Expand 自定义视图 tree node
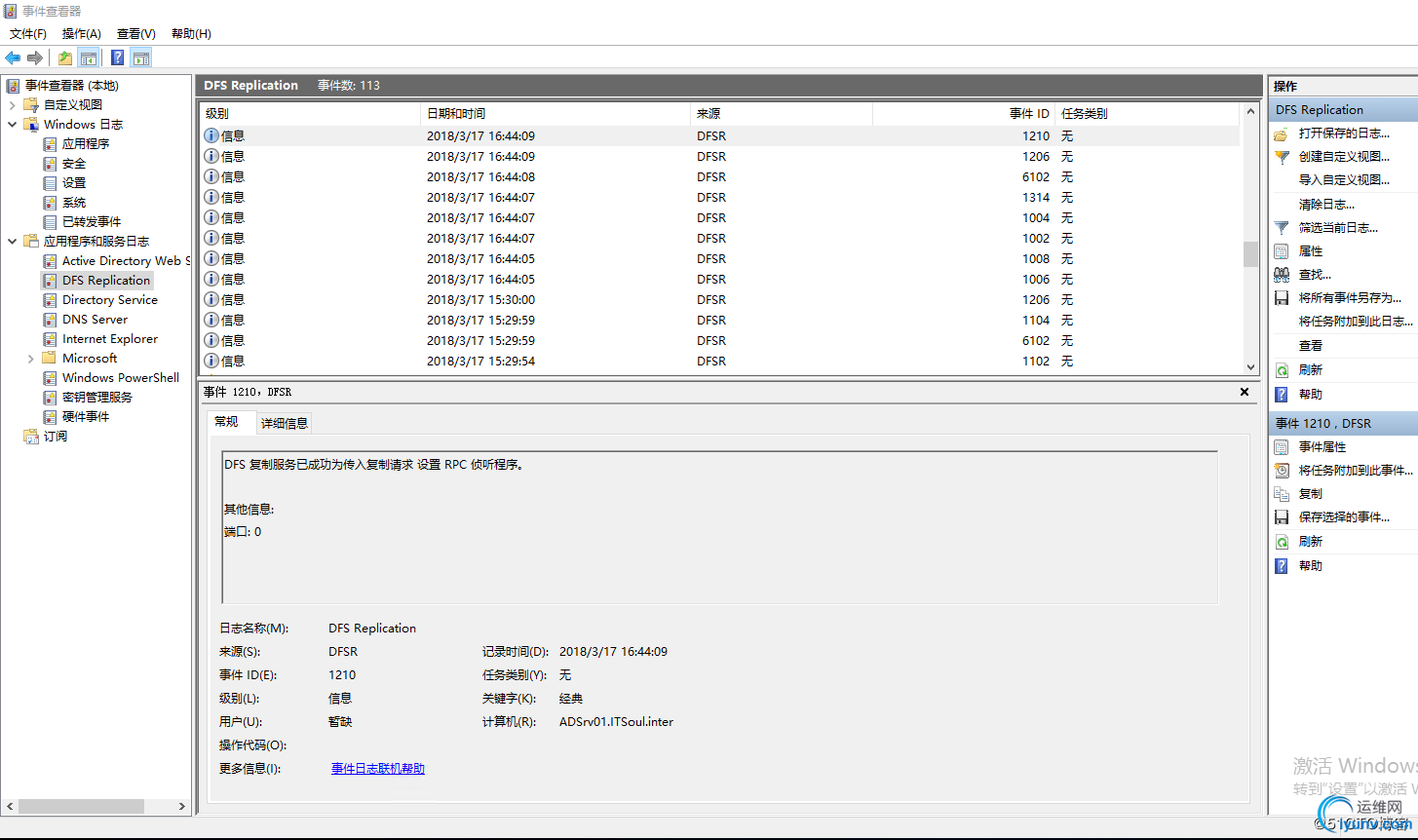The height and width of the screenshot is (840, 1418). pos(12,105)
